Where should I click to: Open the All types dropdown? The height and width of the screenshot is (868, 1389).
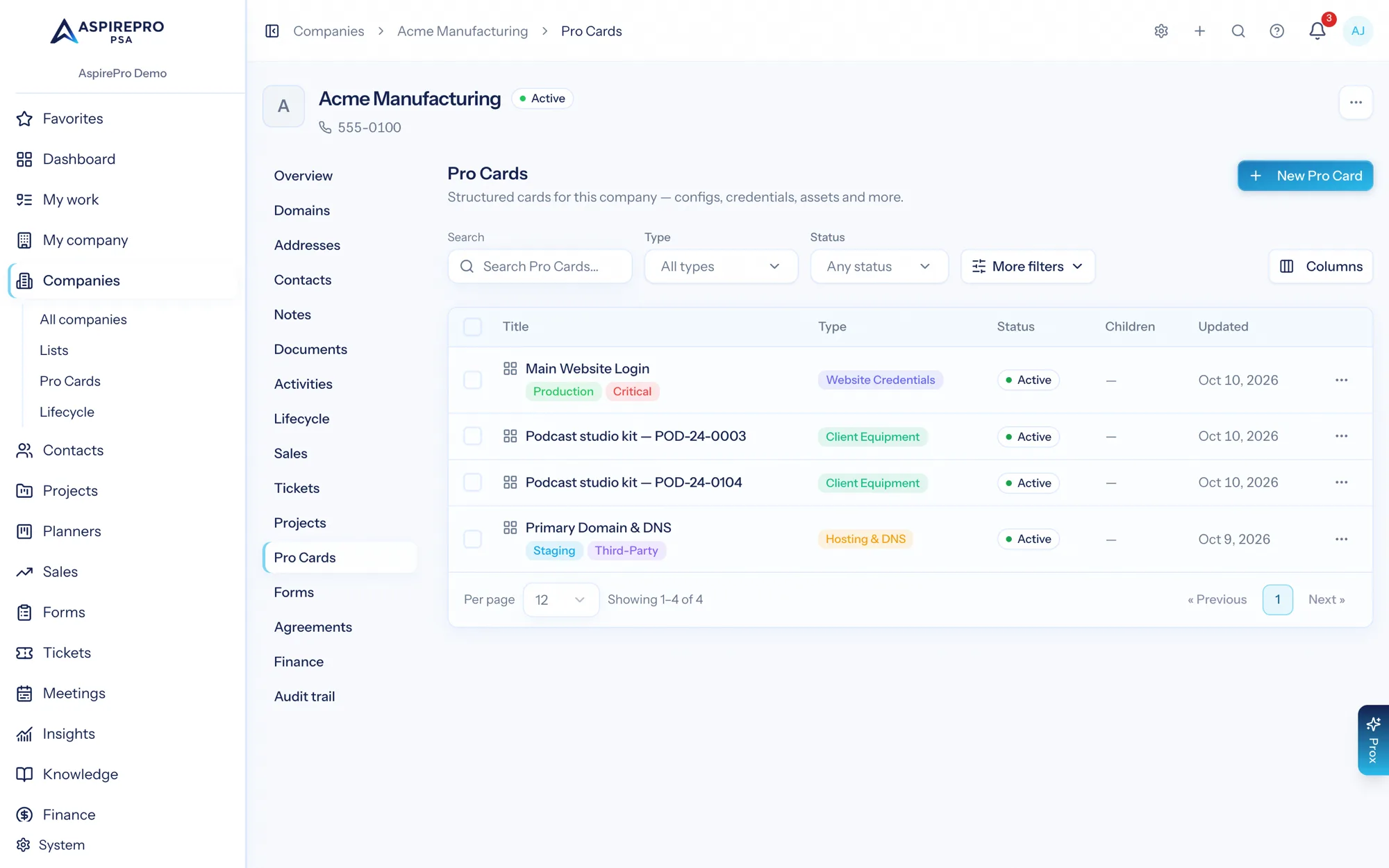click(x=721, y=267)
